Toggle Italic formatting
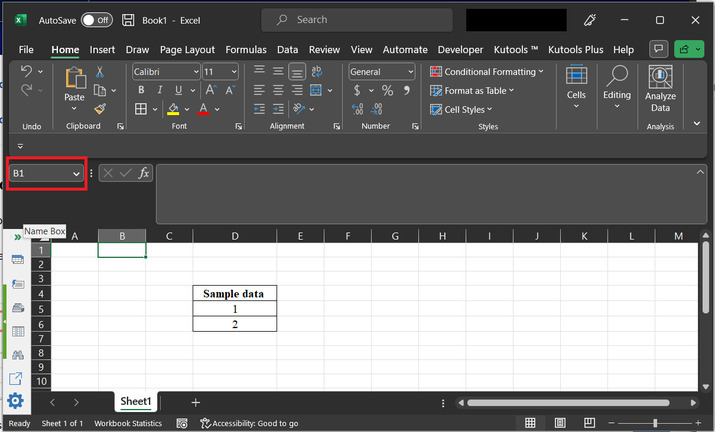715x432 pixels. [x=160, y=90]
